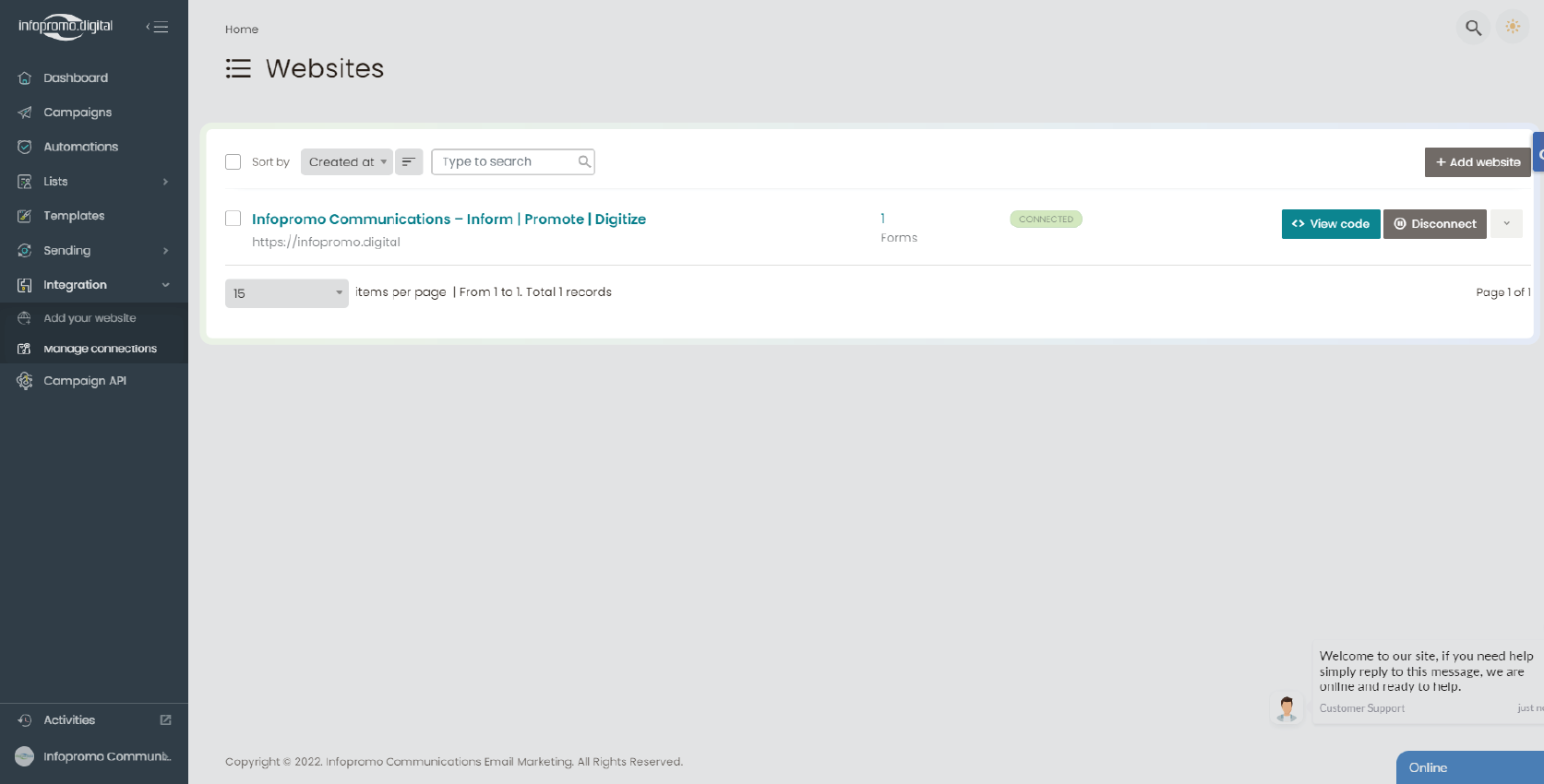Toggle light mode sun icon

coord(1513,27)
